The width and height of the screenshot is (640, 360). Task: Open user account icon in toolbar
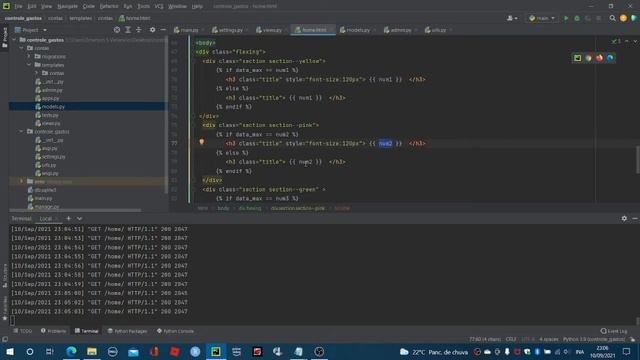[511, 18]
